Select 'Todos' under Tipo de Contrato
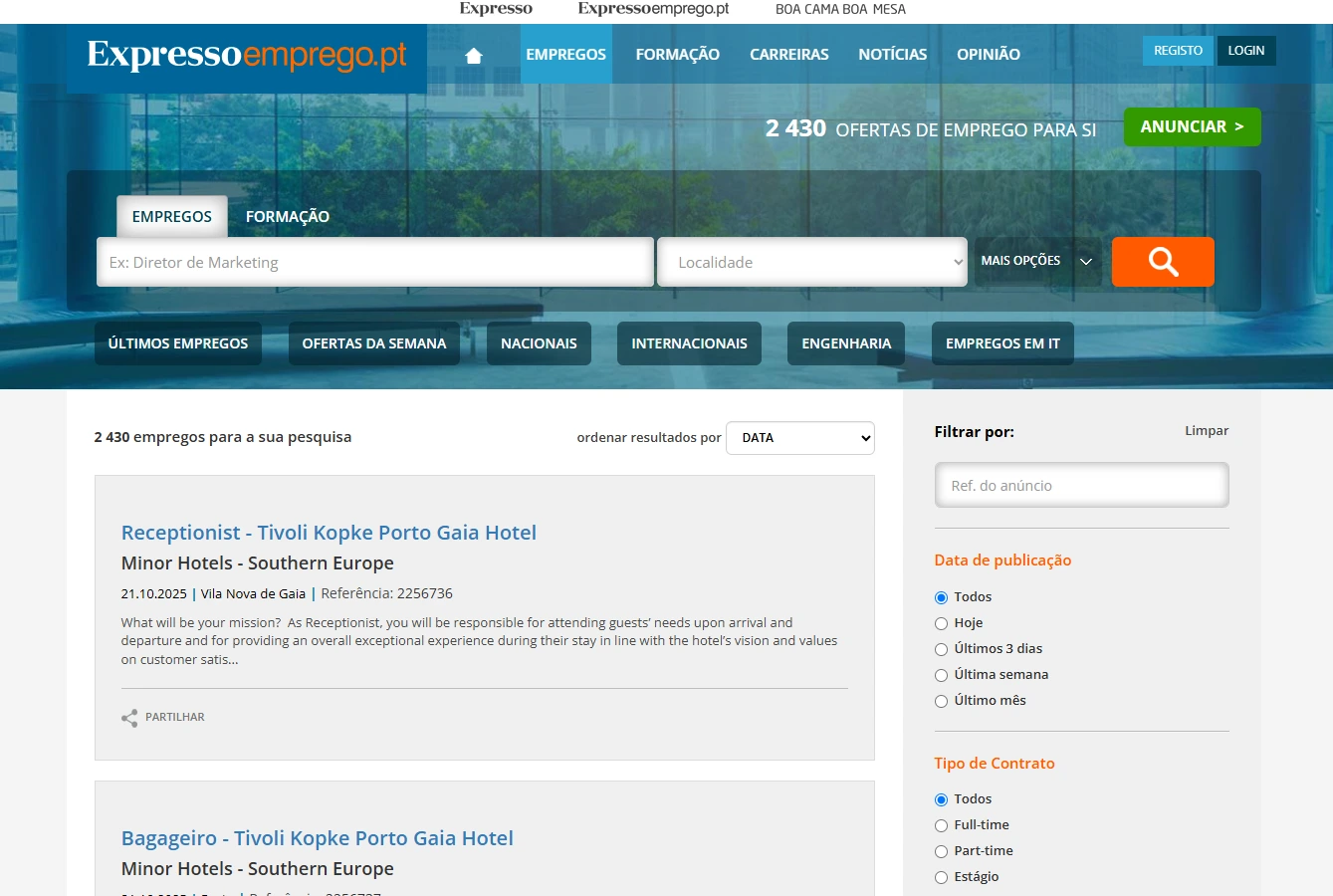 click(x=941, y=799)
